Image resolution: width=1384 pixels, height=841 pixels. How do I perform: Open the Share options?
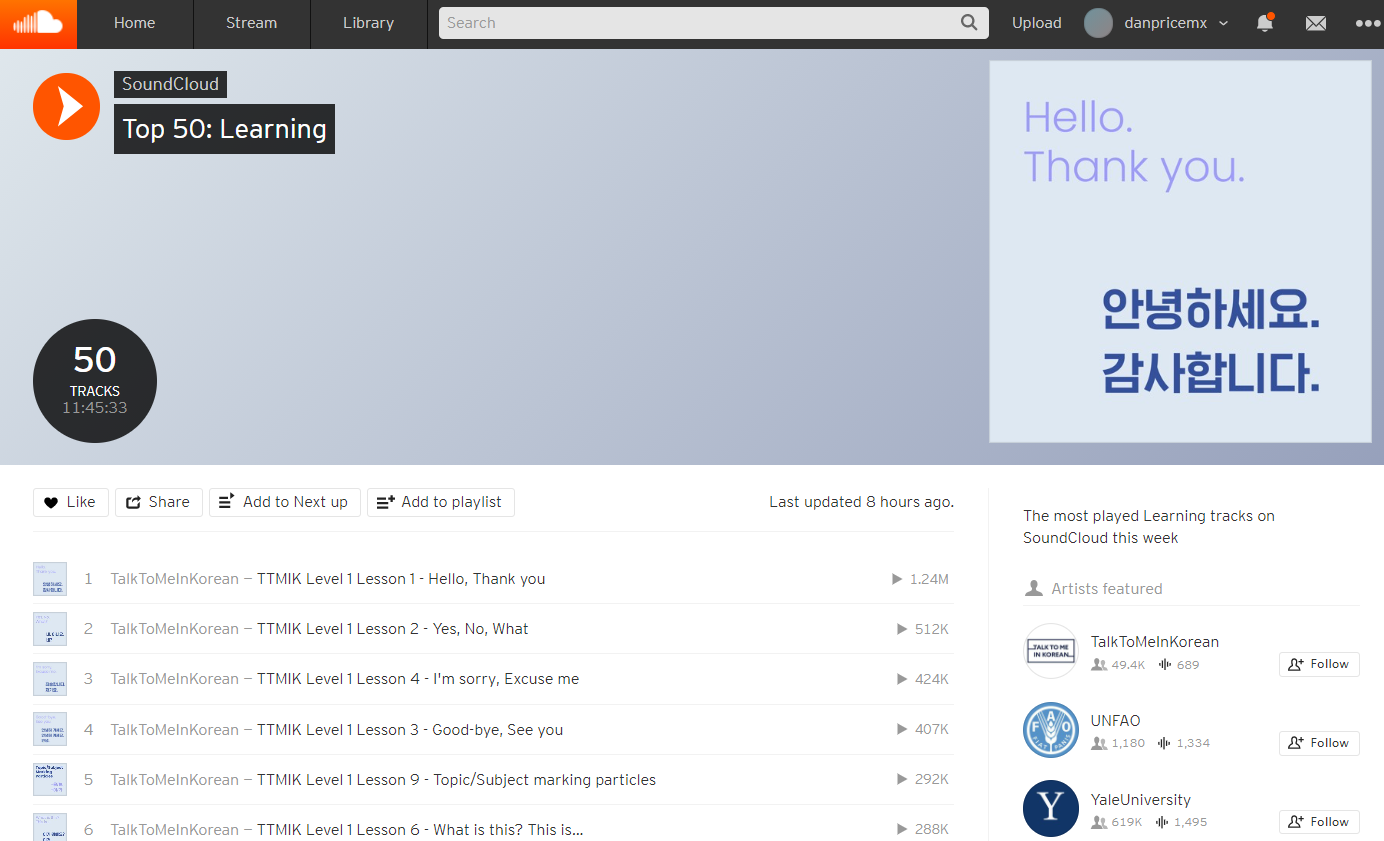tap(158, 502)
